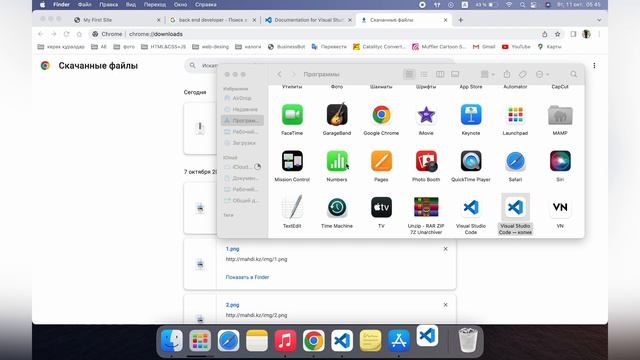
Task: Open App Store from the Dock
Action: tap(398, 340)
